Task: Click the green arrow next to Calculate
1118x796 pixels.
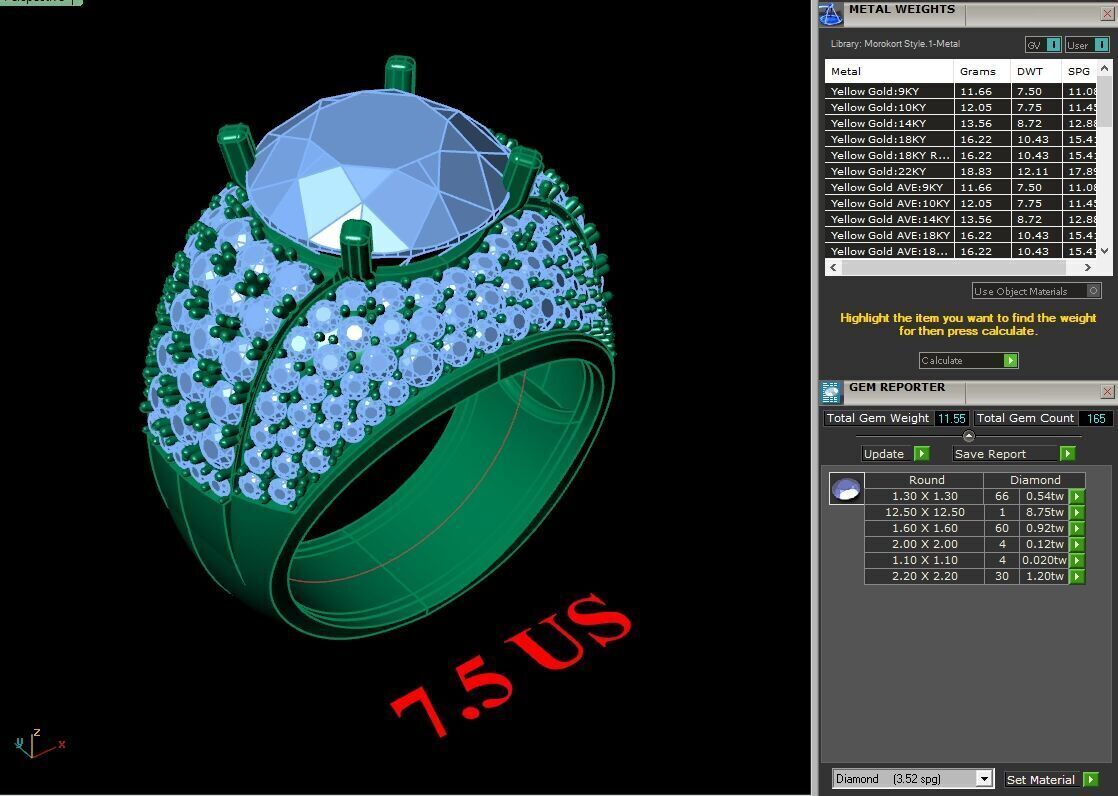Action: pos(1010,360)
